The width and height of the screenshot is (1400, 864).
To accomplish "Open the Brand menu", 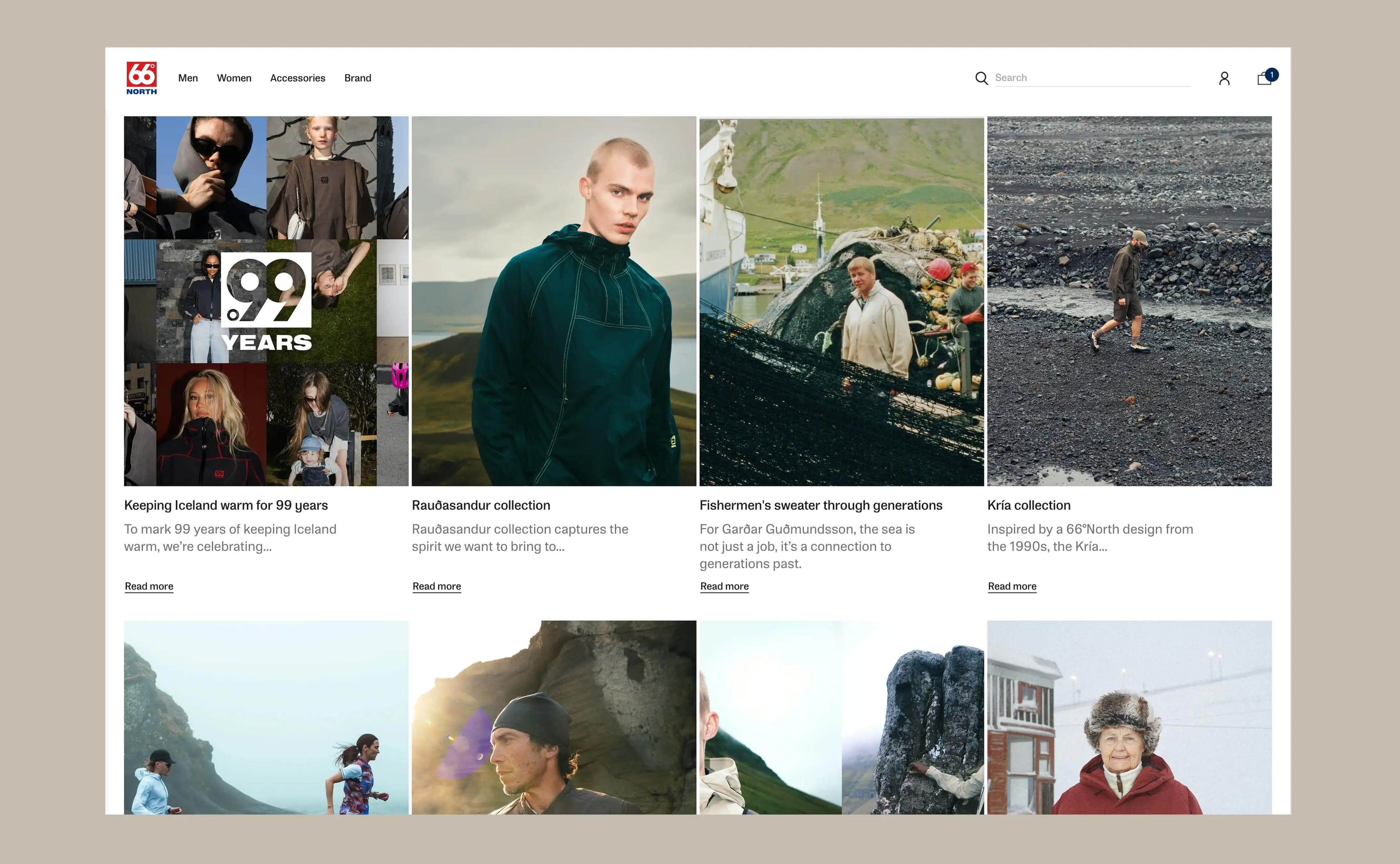I will click(357, 78).
